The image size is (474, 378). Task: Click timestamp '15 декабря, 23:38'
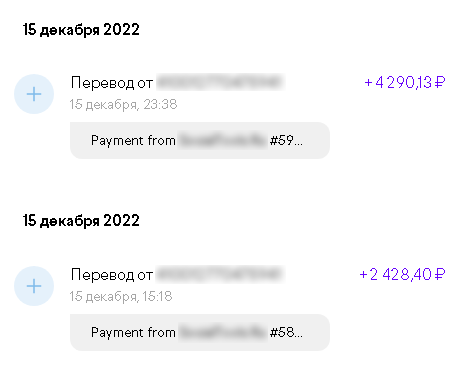[123, 104]
